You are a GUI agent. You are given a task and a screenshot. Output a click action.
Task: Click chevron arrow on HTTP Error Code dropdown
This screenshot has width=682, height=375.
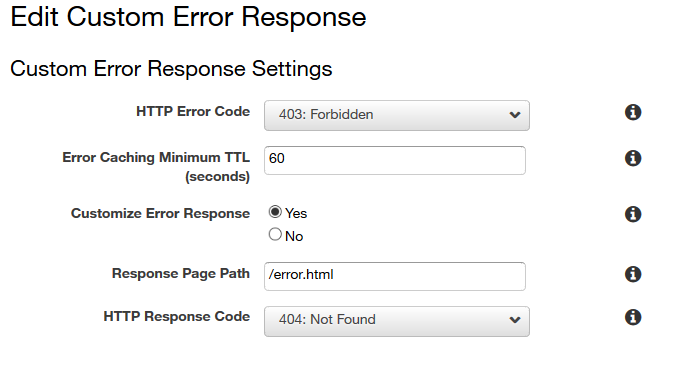tap(515, 115)
